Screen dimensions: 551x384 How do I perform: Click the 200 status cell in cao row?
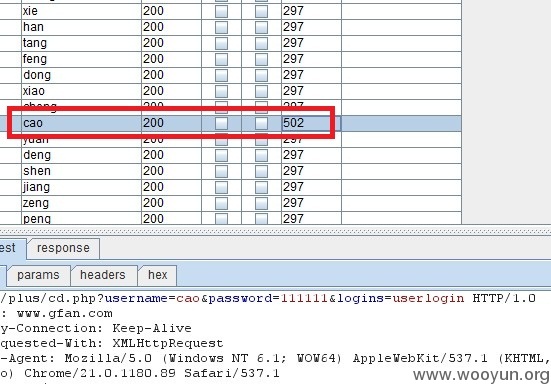click(171, 123)
